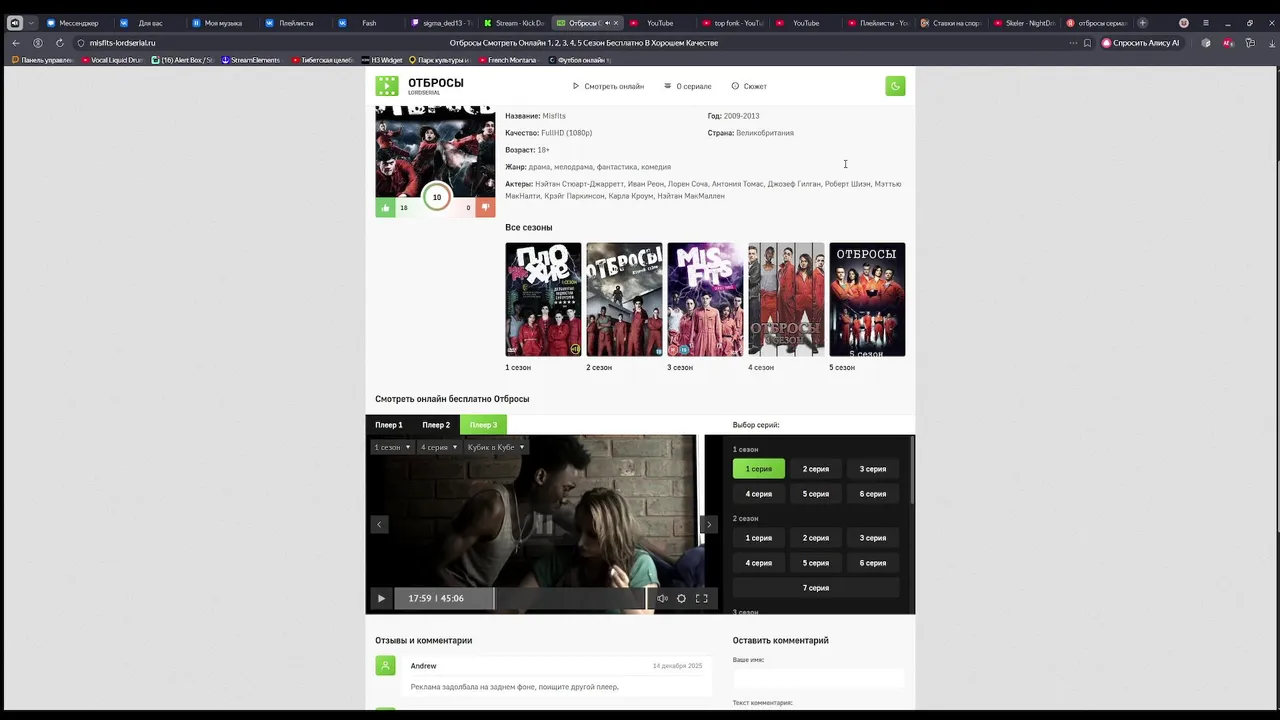This screenshot has height=720, width=1280.
Task: Switch to the top fonk YouTube browser tab
Action: click(x=732, y=23)
